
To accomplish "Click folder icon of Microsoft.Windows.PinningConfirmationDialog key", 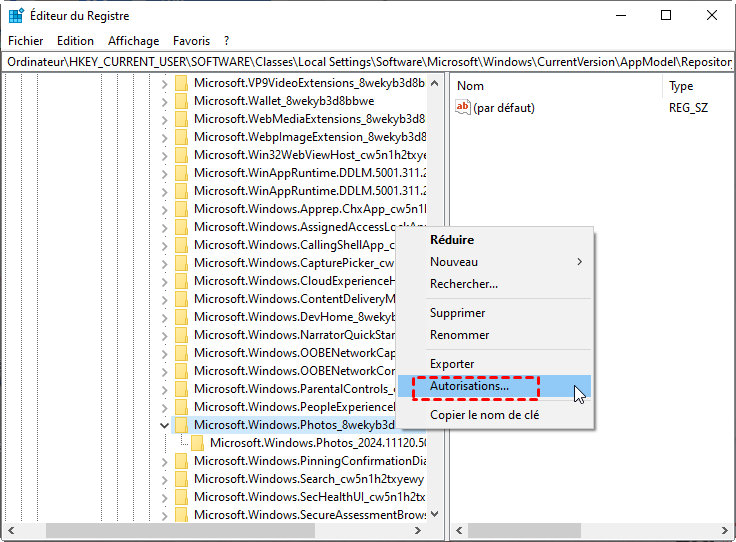I will [x=181, y=461].
